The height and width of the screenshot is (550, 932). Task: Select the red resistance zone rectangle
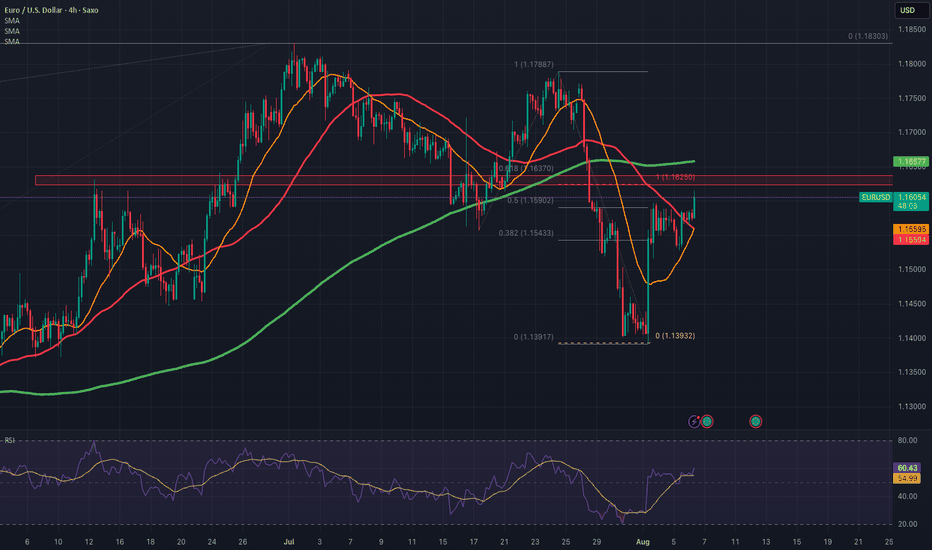coord(464,180)
